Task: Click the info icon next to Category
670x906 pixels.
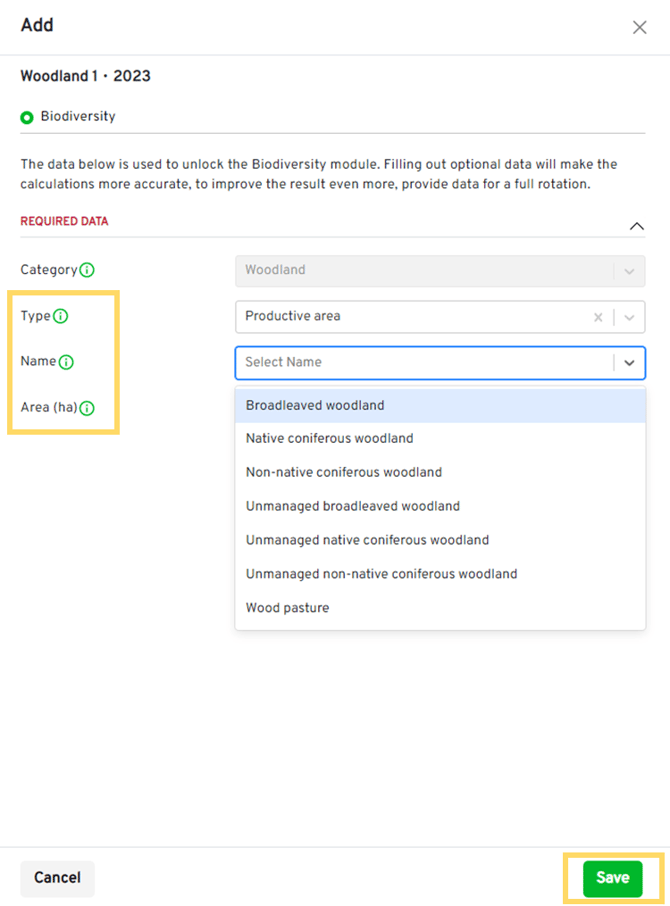Action: click(87, 270)
